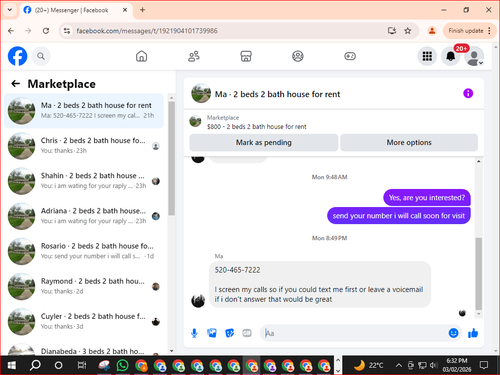Click the conversation list scrollbar
Viewport: 500px width, 375px height.
(x=171, y=158)
